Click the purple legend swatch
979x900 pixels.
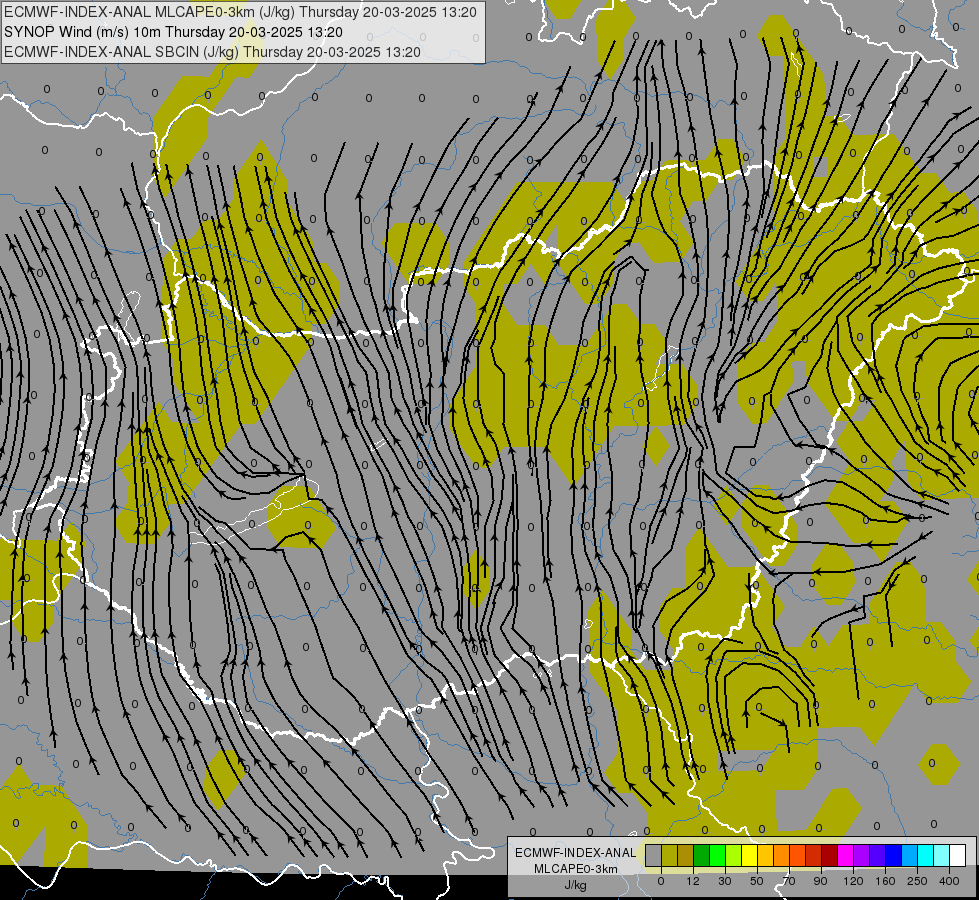click(862, 855)
